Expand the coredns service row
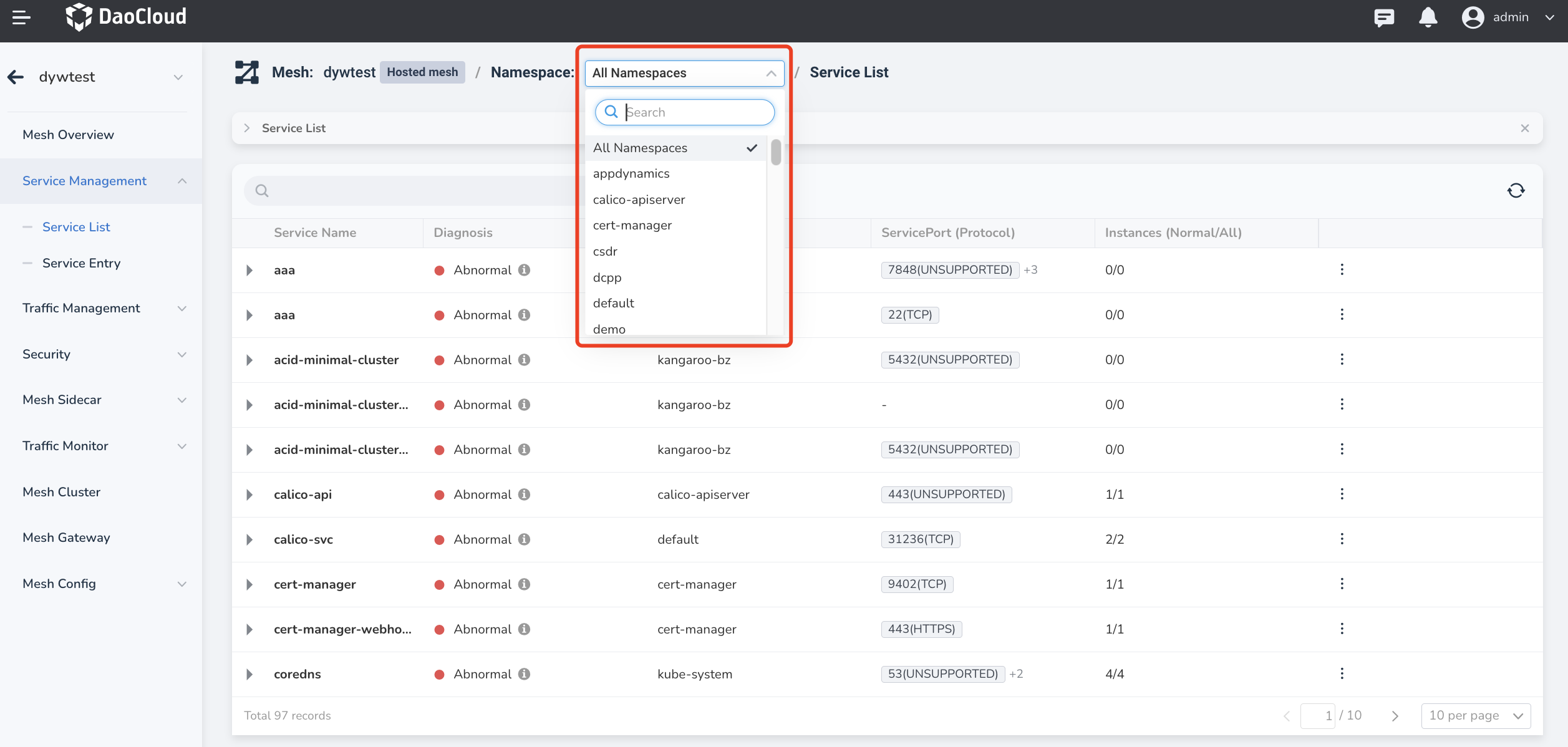 pyautogui.click(x=249, y=674)
